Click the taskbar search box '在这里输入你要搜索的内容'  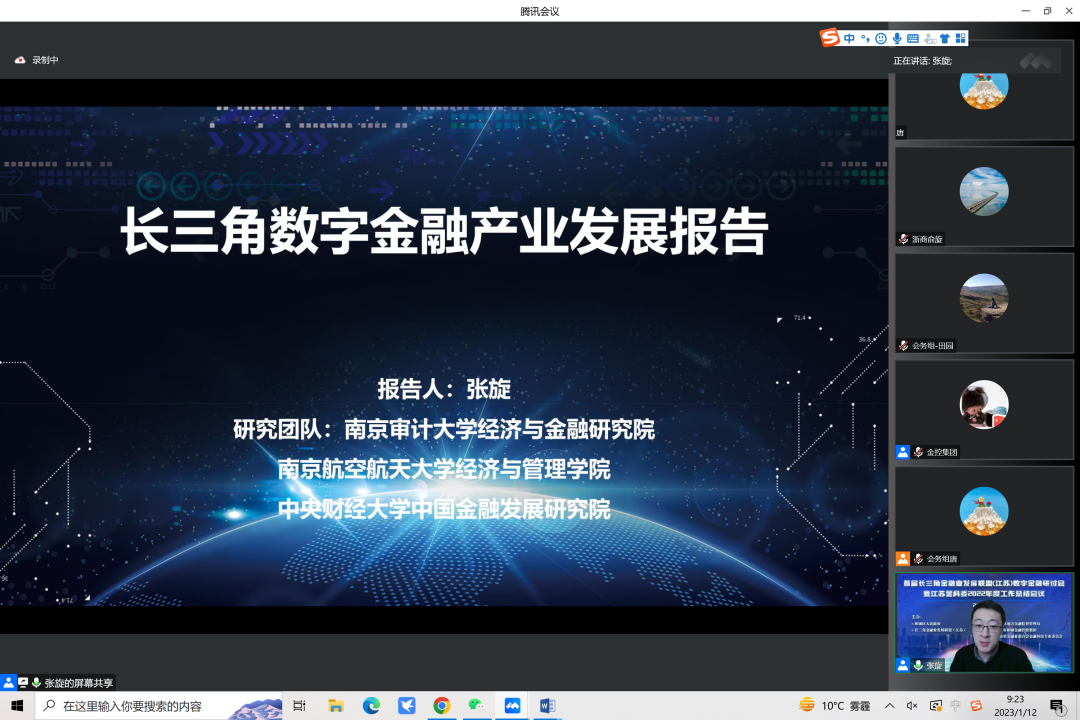coord(158,706)
